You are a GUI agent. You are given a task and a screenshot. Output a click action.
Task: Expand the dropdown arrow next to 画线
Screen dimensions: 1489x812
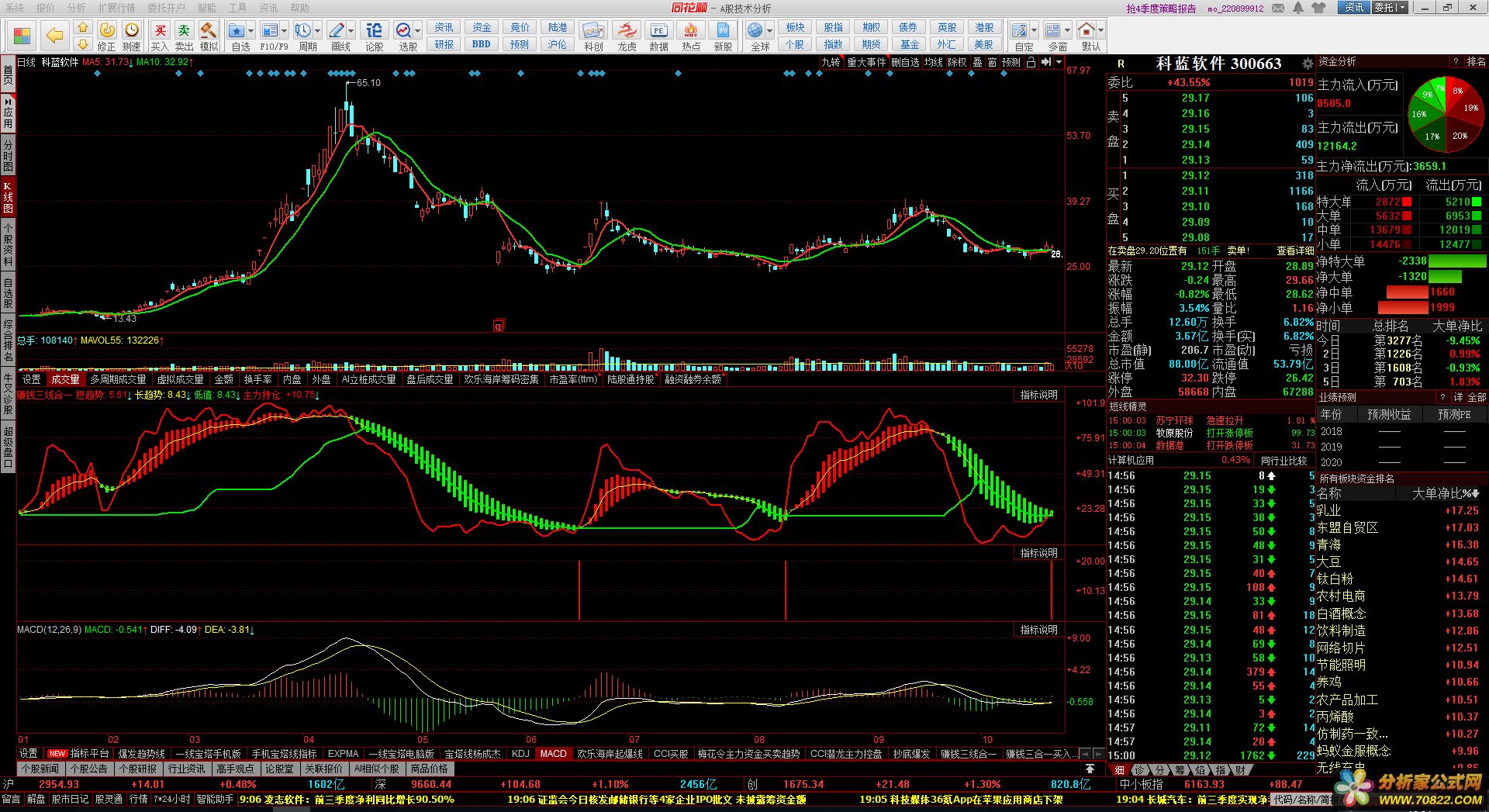(x=351, y=30)
